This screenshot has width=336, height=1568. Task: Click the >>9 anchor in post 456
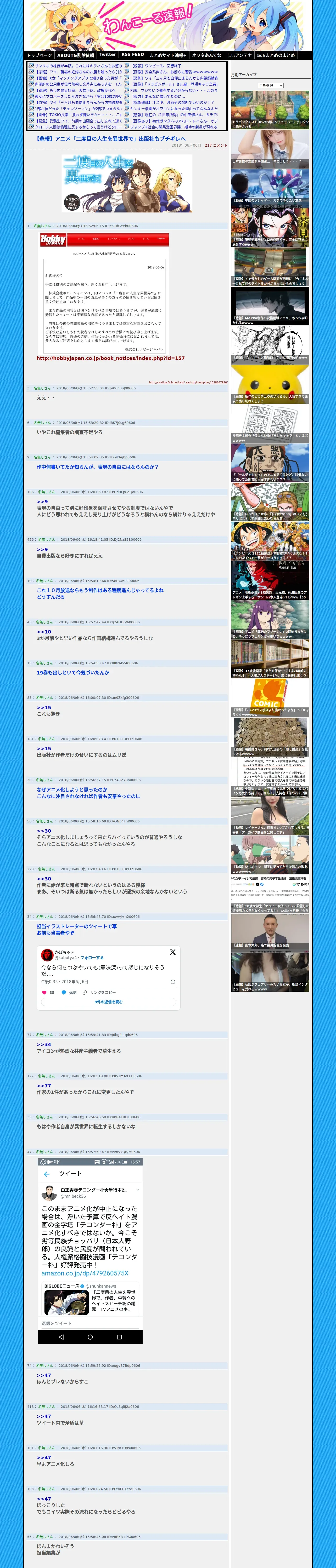tap(42, 549)
